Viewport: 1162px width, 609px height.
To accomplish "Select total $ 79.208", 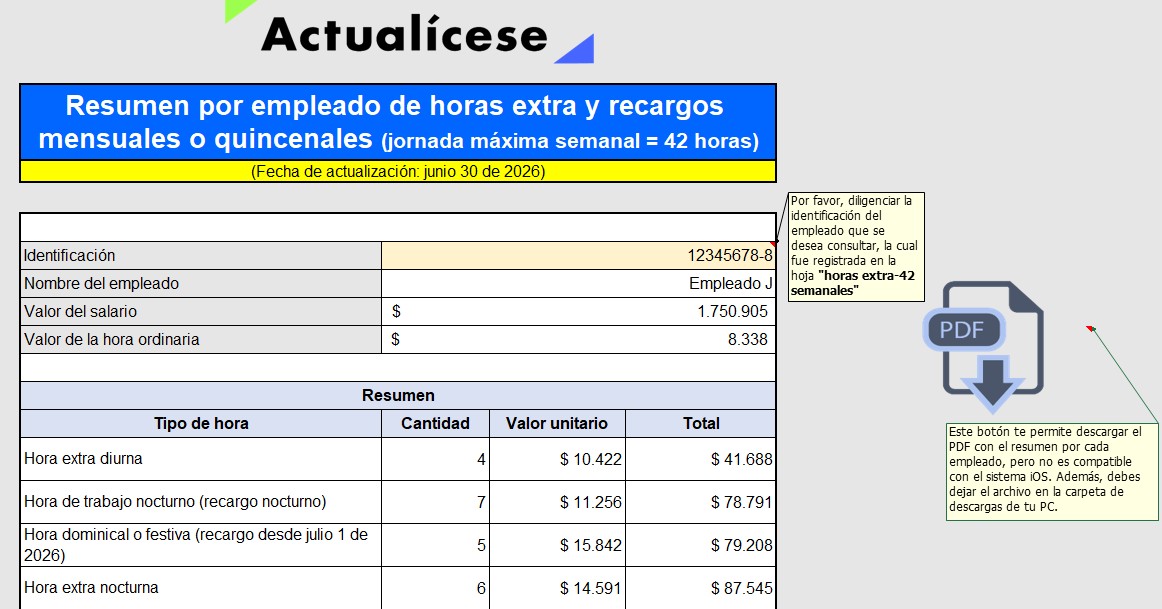I will point(701,545).
